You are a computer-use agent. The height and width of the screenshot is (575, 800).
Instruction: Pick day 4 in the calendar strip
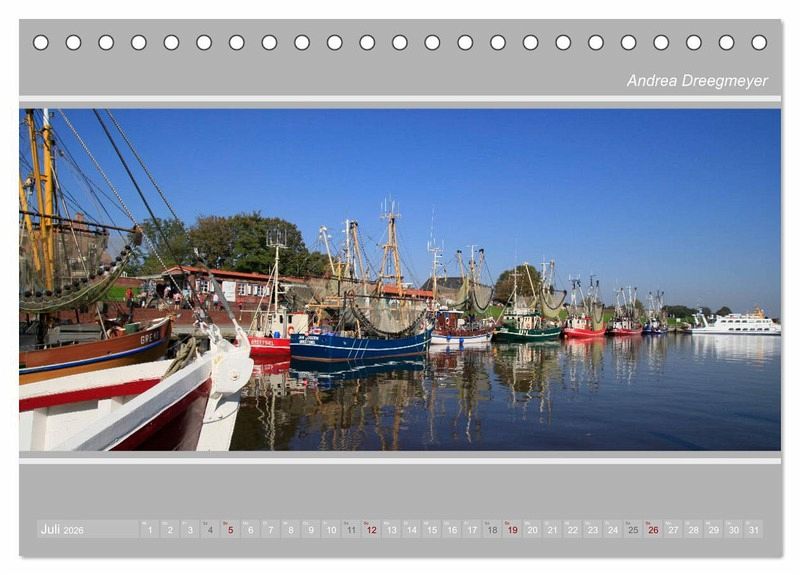coord(210,529)
